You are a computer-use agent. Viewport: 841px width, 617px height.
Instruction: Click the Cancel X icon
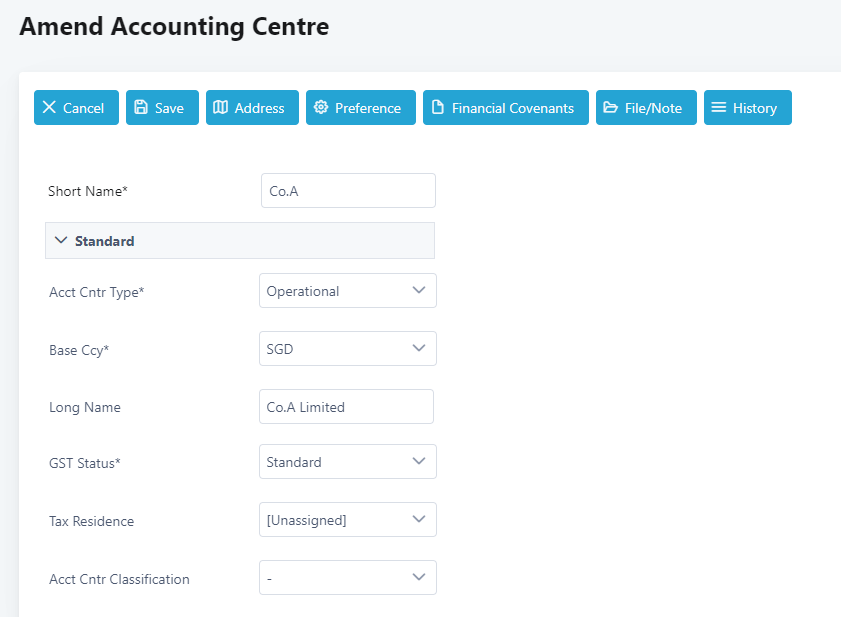click(x=49, y=108)
